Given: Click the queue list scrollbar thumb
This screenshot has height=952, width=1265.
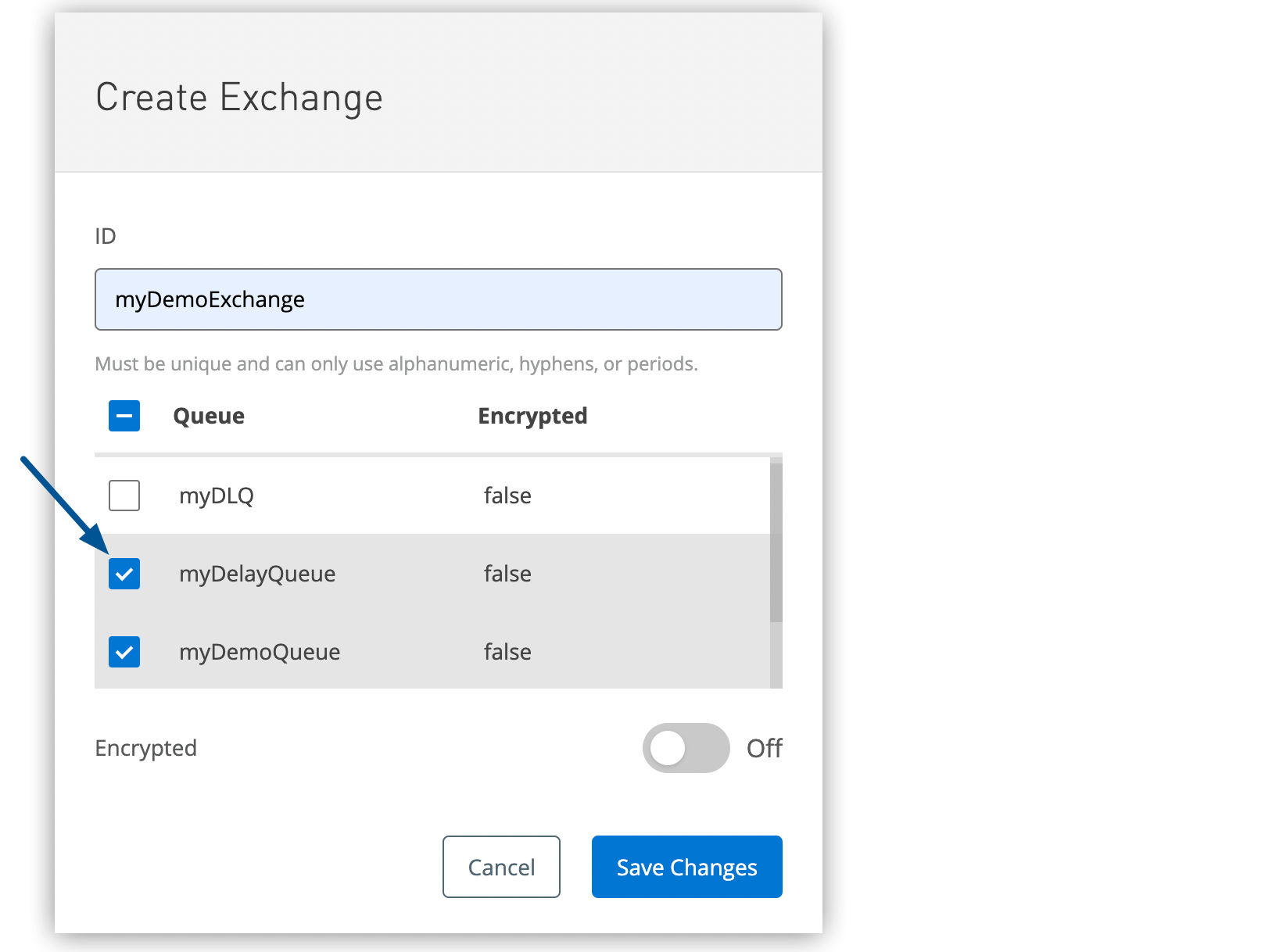Looking at the screenshot, I should 776,543.
